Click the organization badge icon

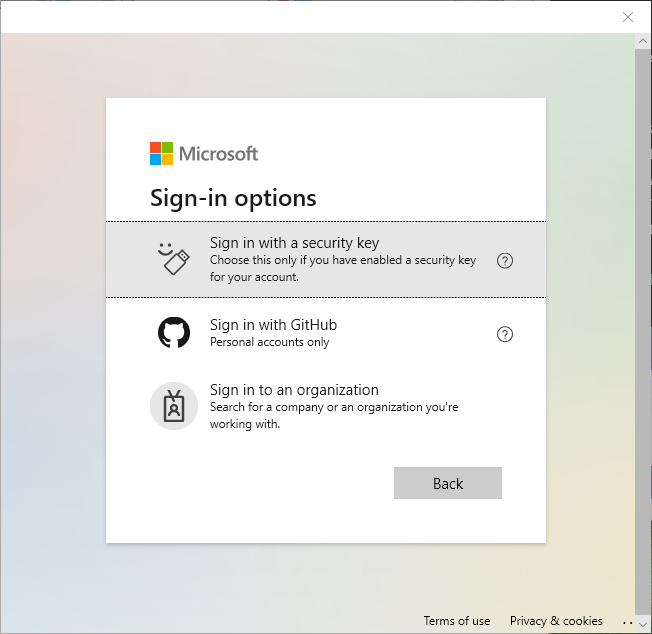174,406
